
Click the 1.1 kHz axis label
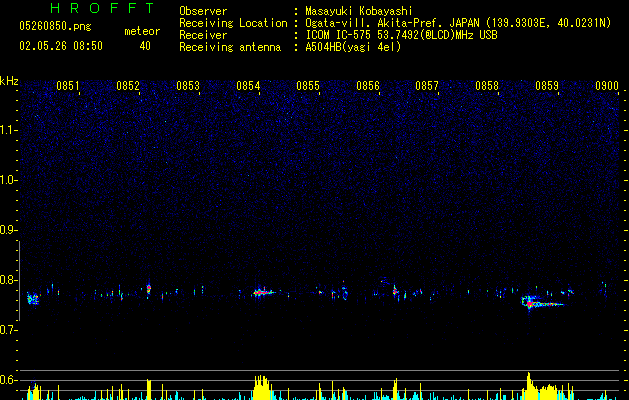click(x=9, y=130)
